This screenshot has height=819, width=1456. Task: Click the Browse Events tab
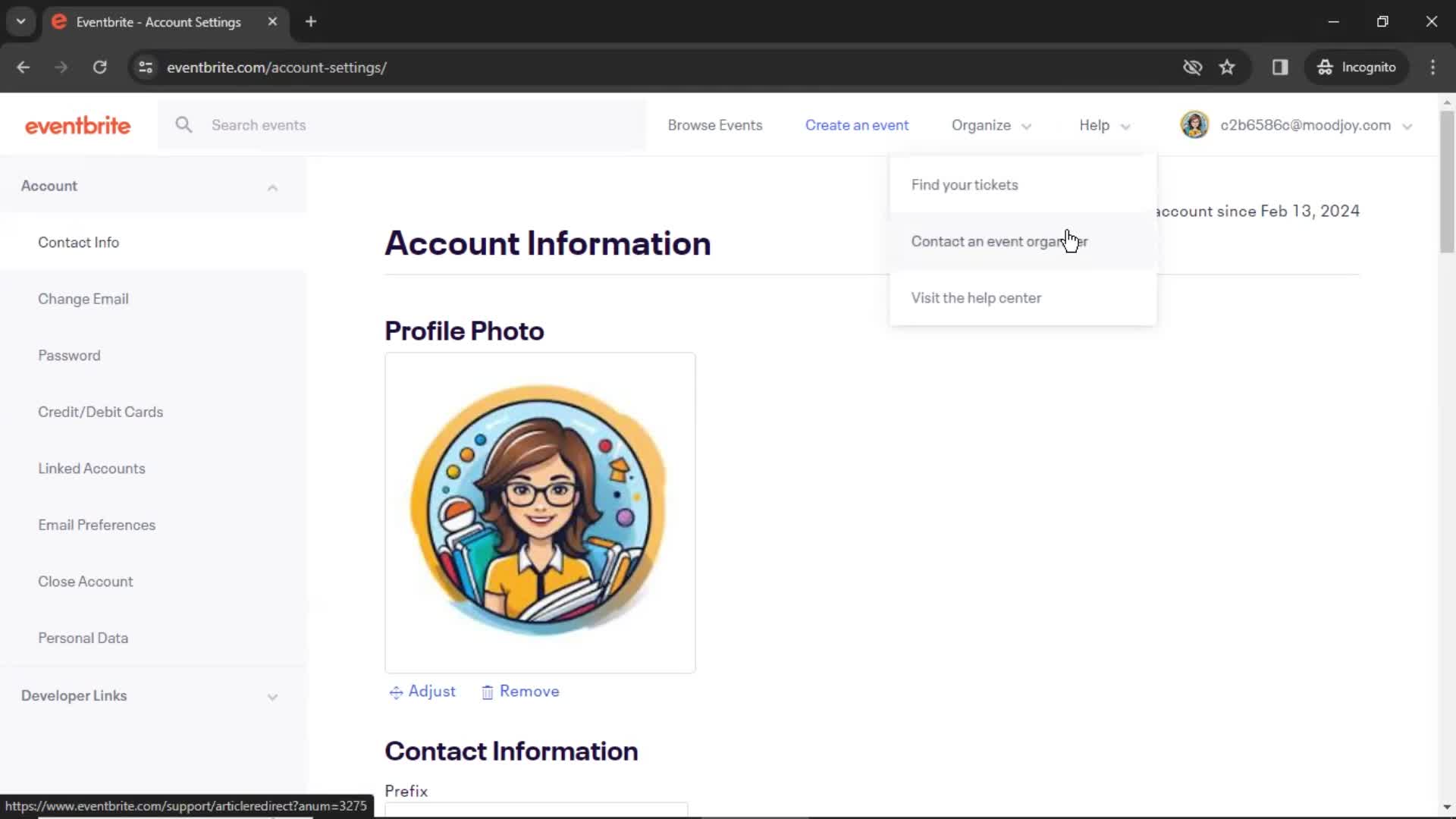click(715, 125)
